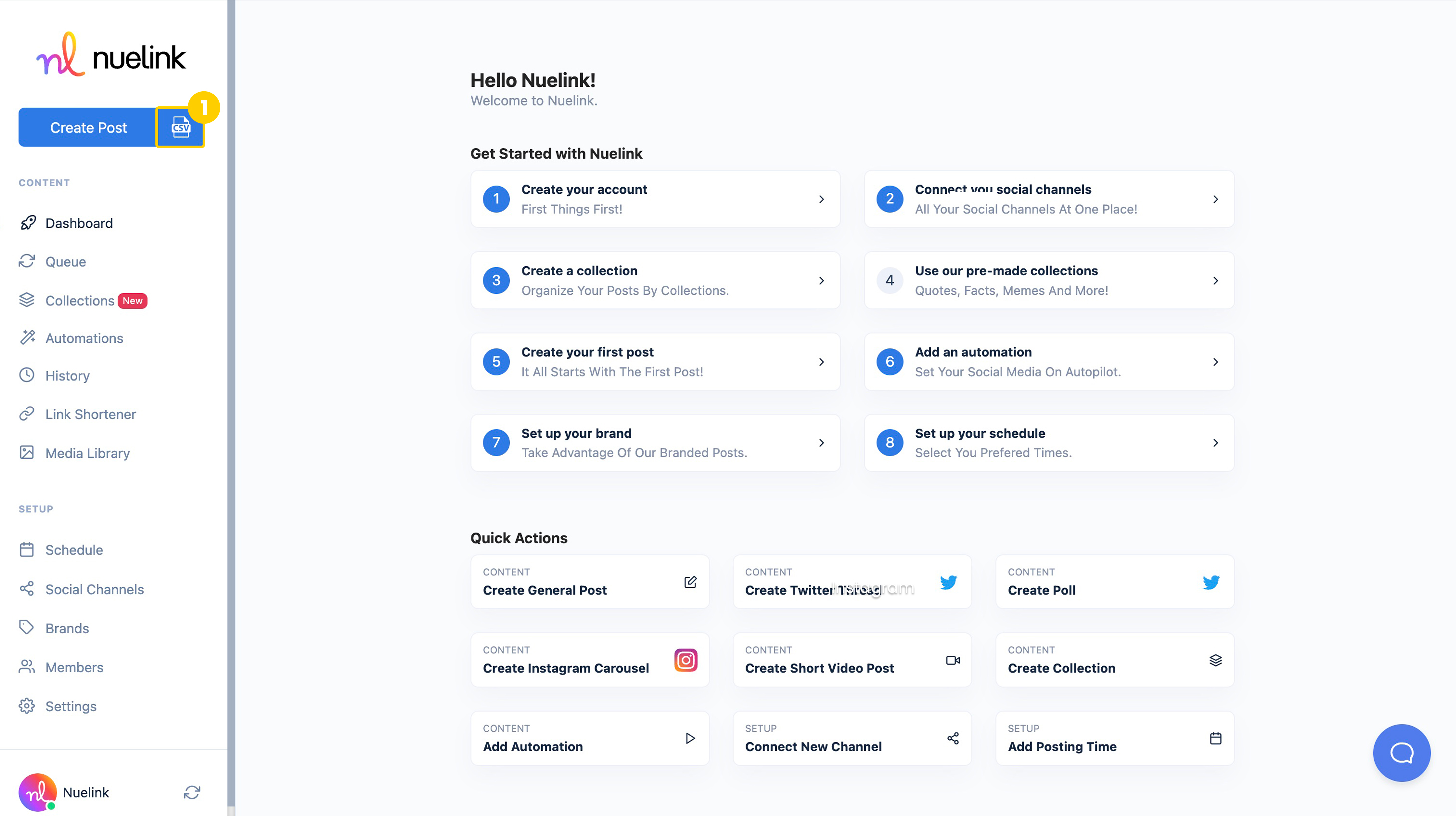1456x816 pixels.
Task: Click video camera icon on Short Video Post
Action: click(x=952, y=660)
